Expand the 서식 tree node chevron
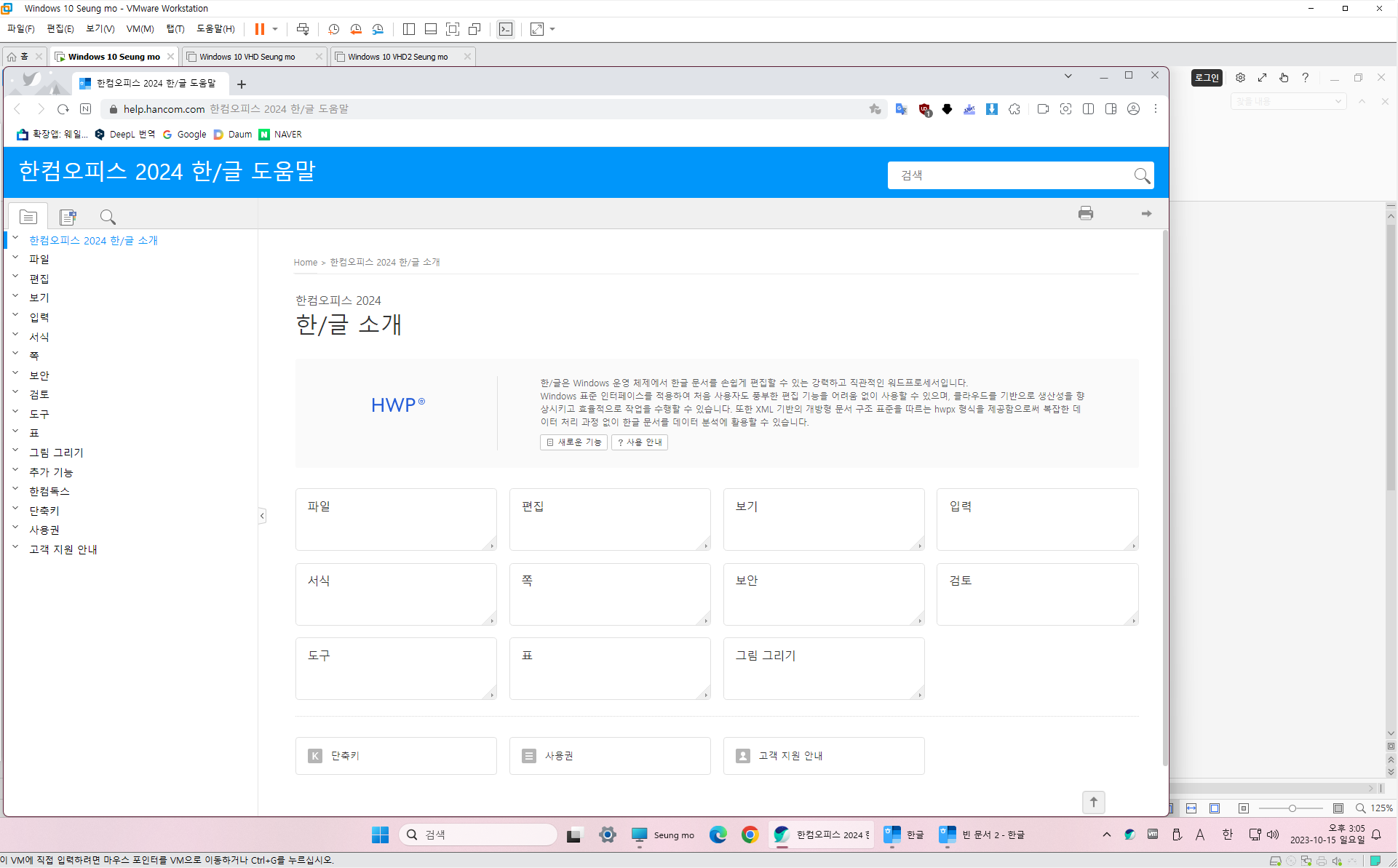Viewport: 1398px width, 868px height. pyautogui.click(x=15, y=335)
